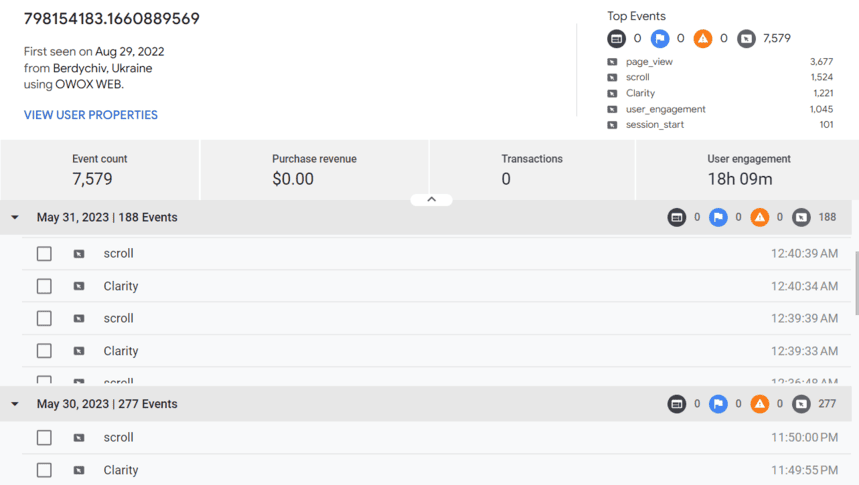The image size is (859, 485).
Task: Click the Event count 7,579 metric card
Action: pos(100,170)
